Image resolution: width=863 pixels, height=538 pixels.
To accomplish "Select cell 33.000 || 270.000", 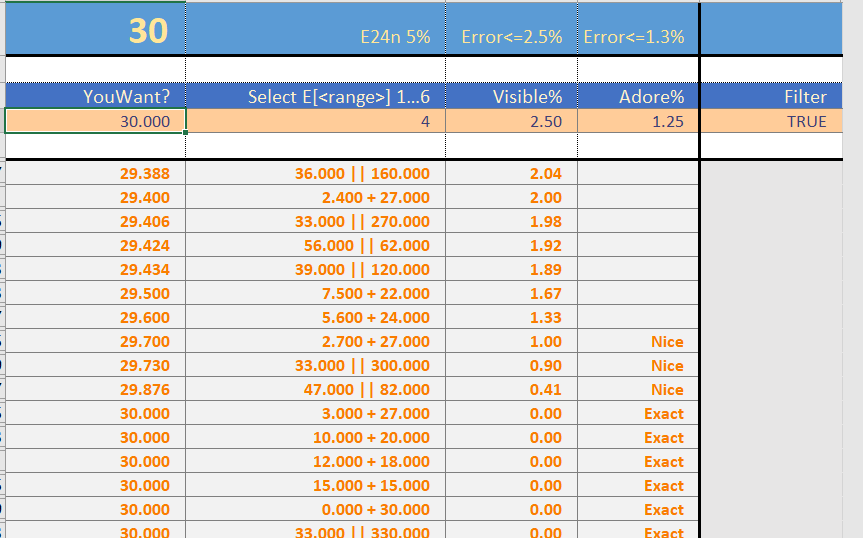I will 315,221.
